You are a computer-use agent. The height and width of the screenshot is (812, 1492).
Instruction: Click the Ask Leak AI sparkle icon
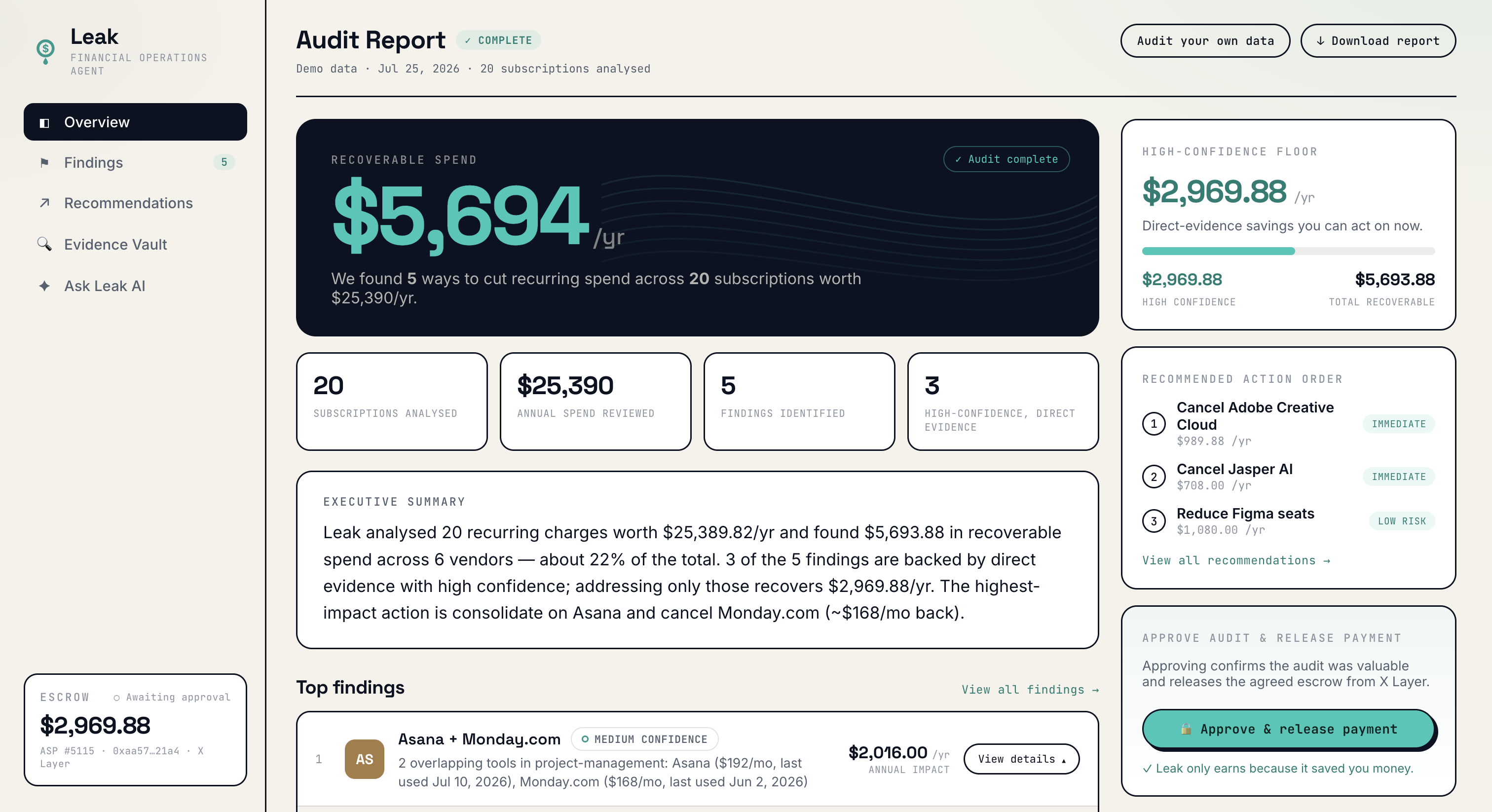44,286
